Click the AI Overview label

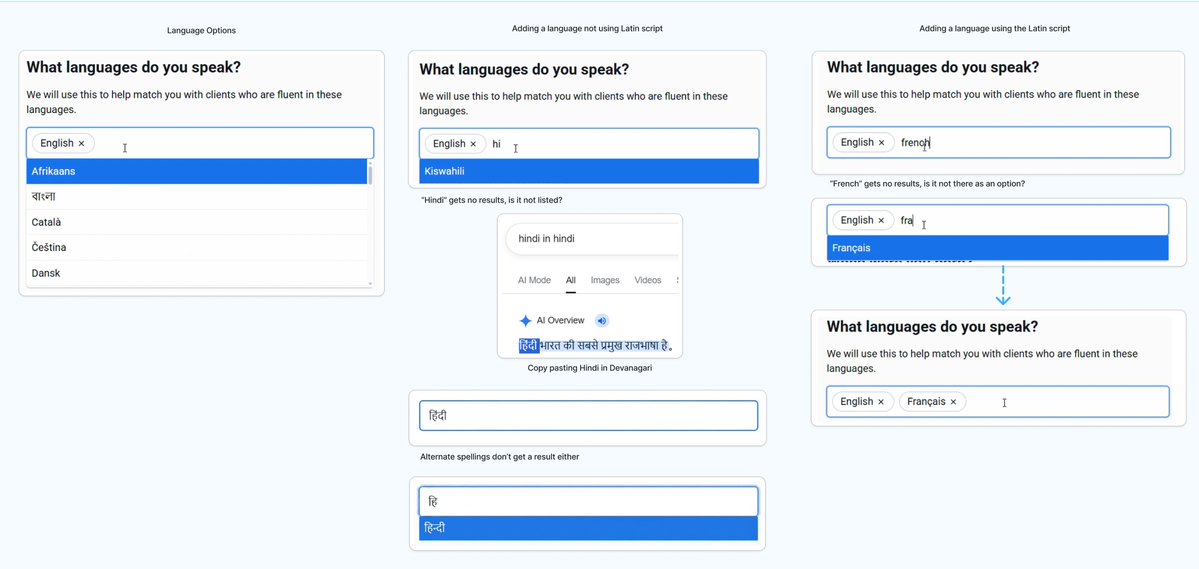(560, 320)
